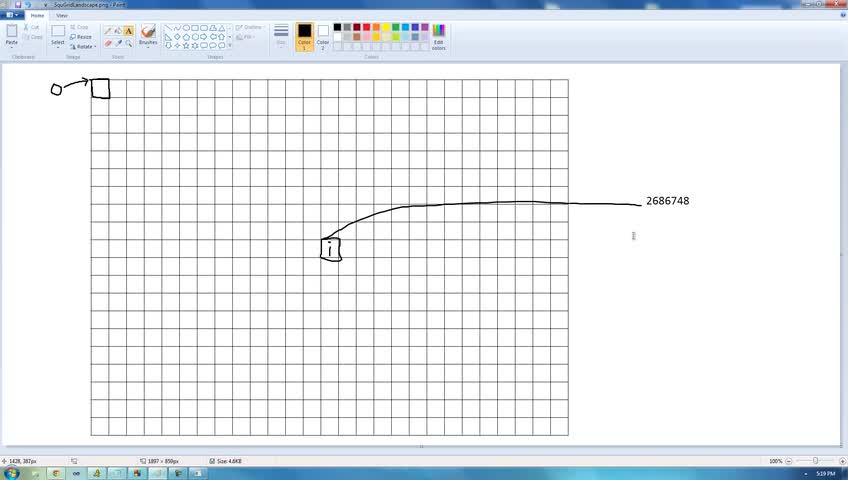The width and height of the screenshot is (848, 480).
Task: Select the Text tool
Action: [129, 31]
